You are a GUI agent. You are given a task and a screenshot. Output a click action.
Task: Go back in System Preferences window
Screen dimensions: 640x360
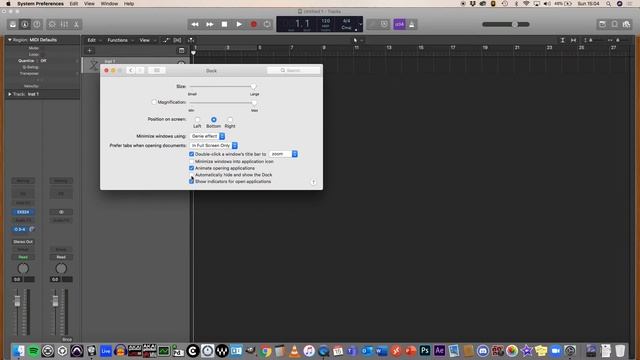pos(131,71)
